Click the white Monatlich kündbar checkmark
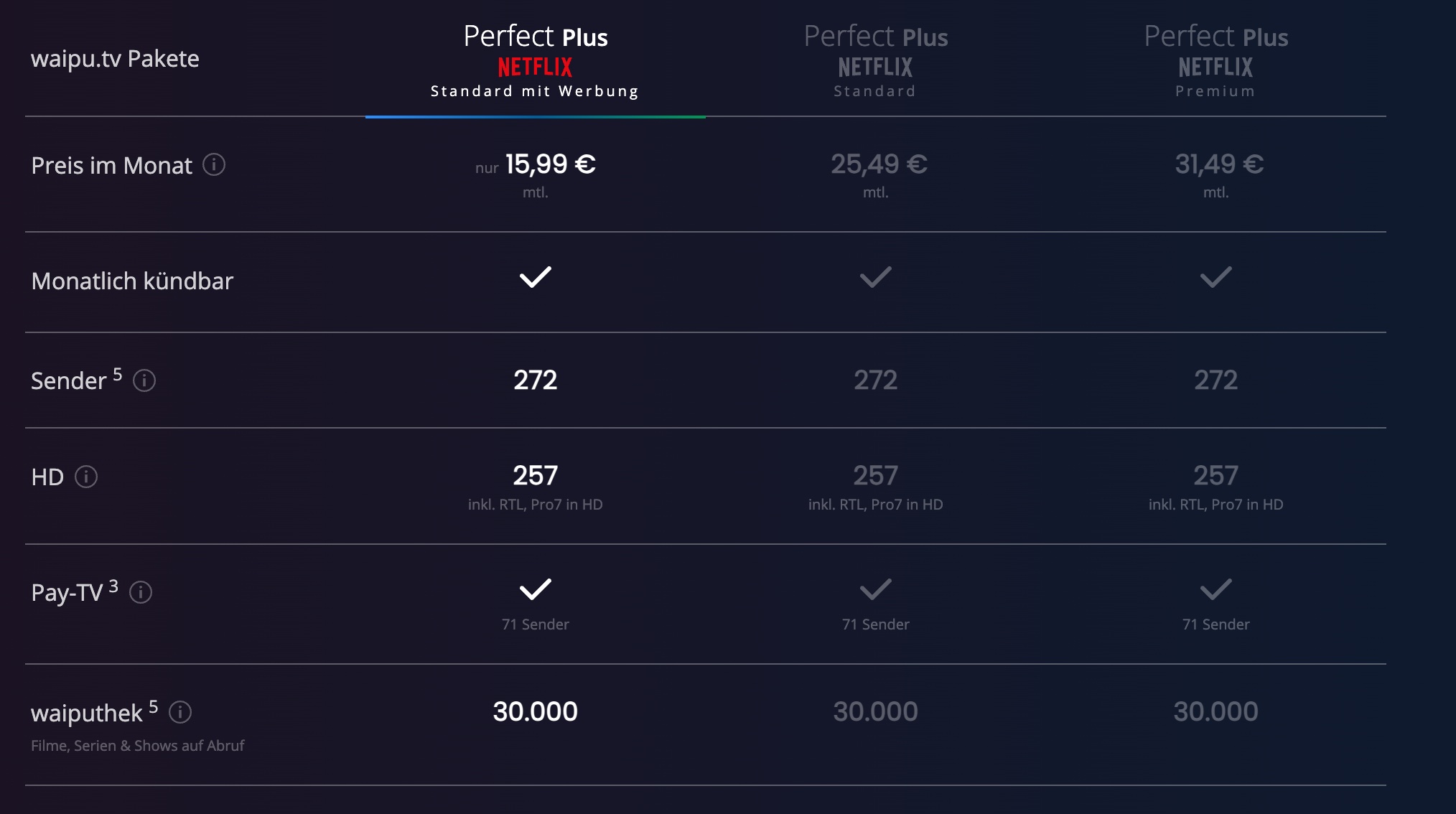This screenshot has height=814, width=1456. coord(536,277)
